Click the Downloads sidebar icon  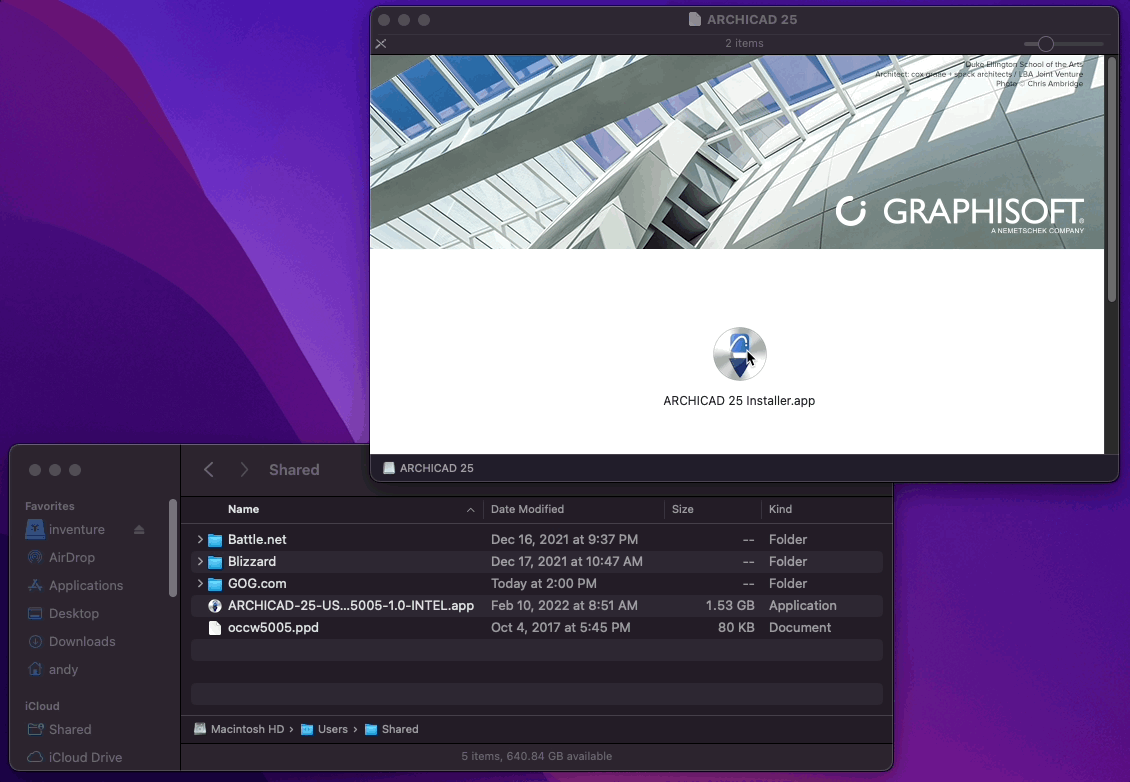[x=35, y=641]
